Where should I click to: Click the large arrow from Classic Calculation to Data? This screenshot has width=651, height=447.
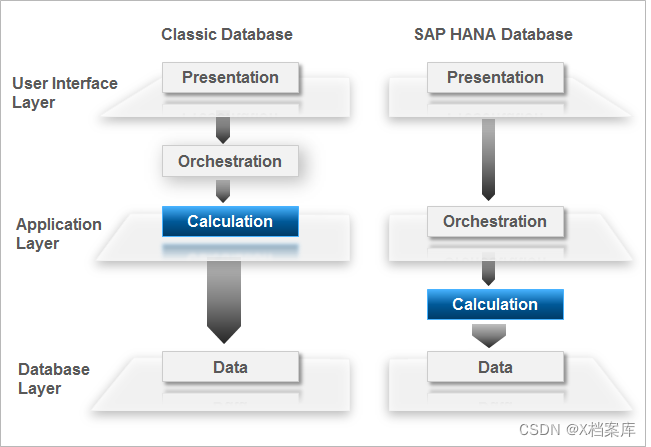pyautogui.click(x=223, y=297)
